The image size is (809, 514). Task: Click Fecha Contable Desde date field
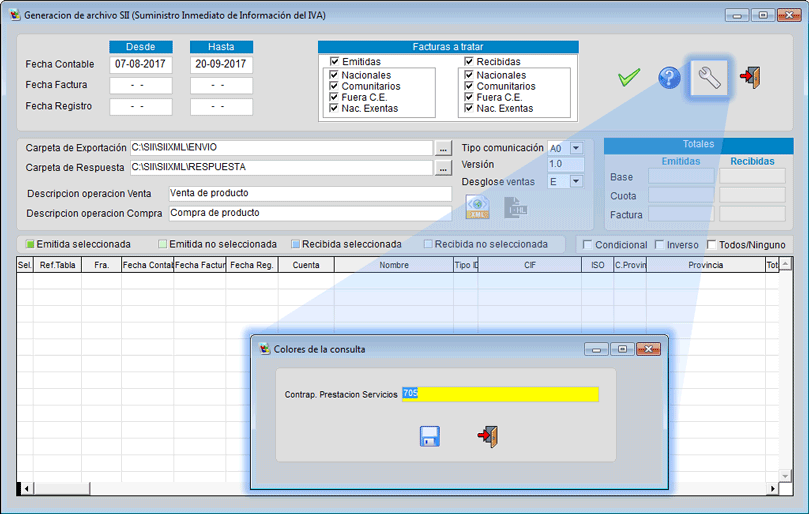point(140,65)
